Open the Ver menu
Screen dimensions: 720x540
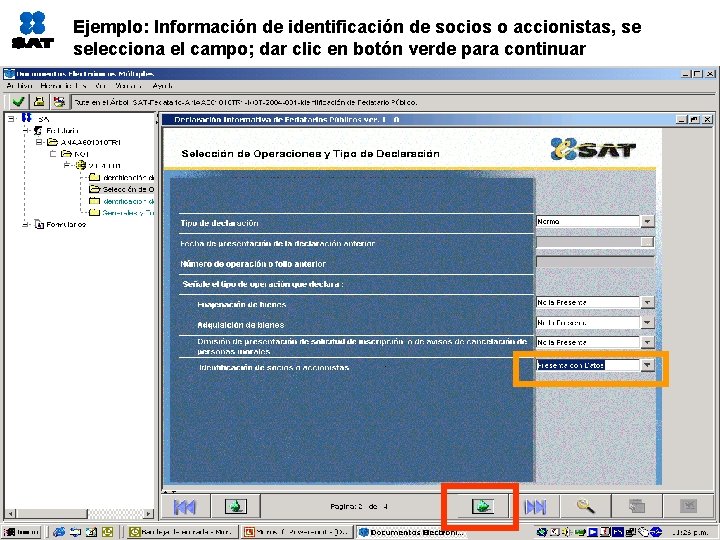click(x=101, y=86)
